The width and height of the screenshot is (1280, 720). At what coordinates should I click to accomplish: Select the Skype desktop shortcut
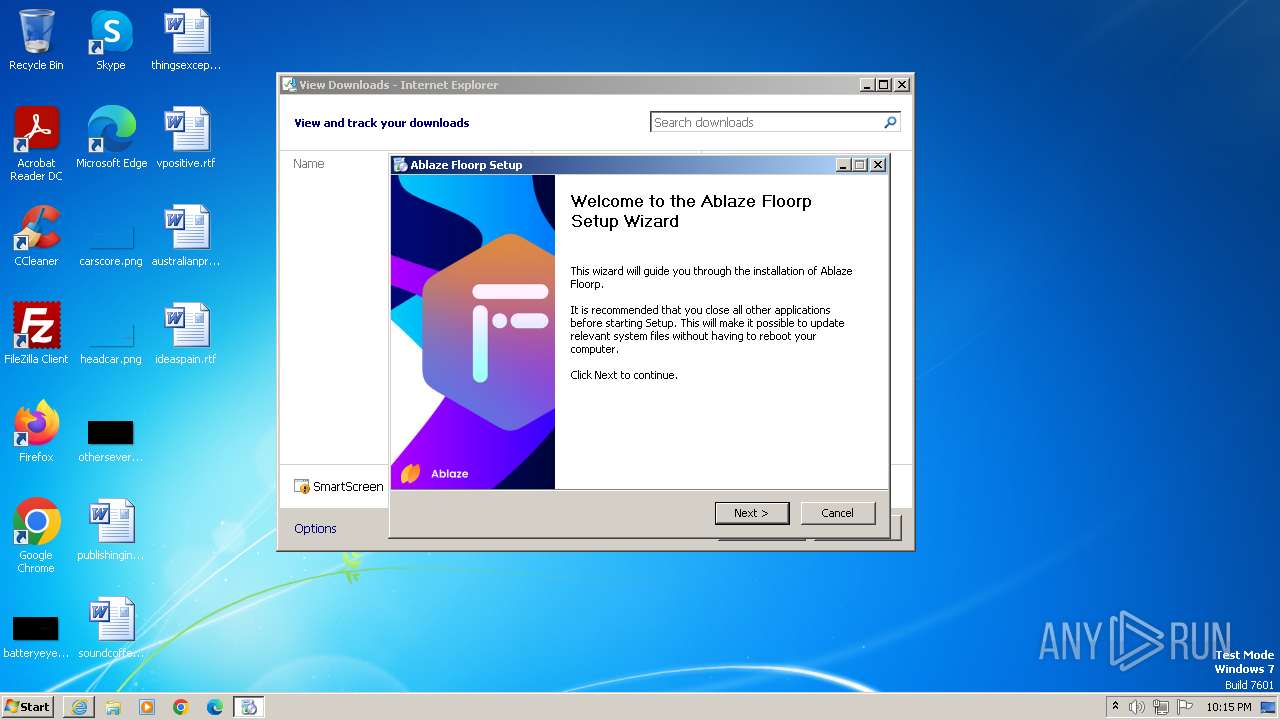coord(111,40)
